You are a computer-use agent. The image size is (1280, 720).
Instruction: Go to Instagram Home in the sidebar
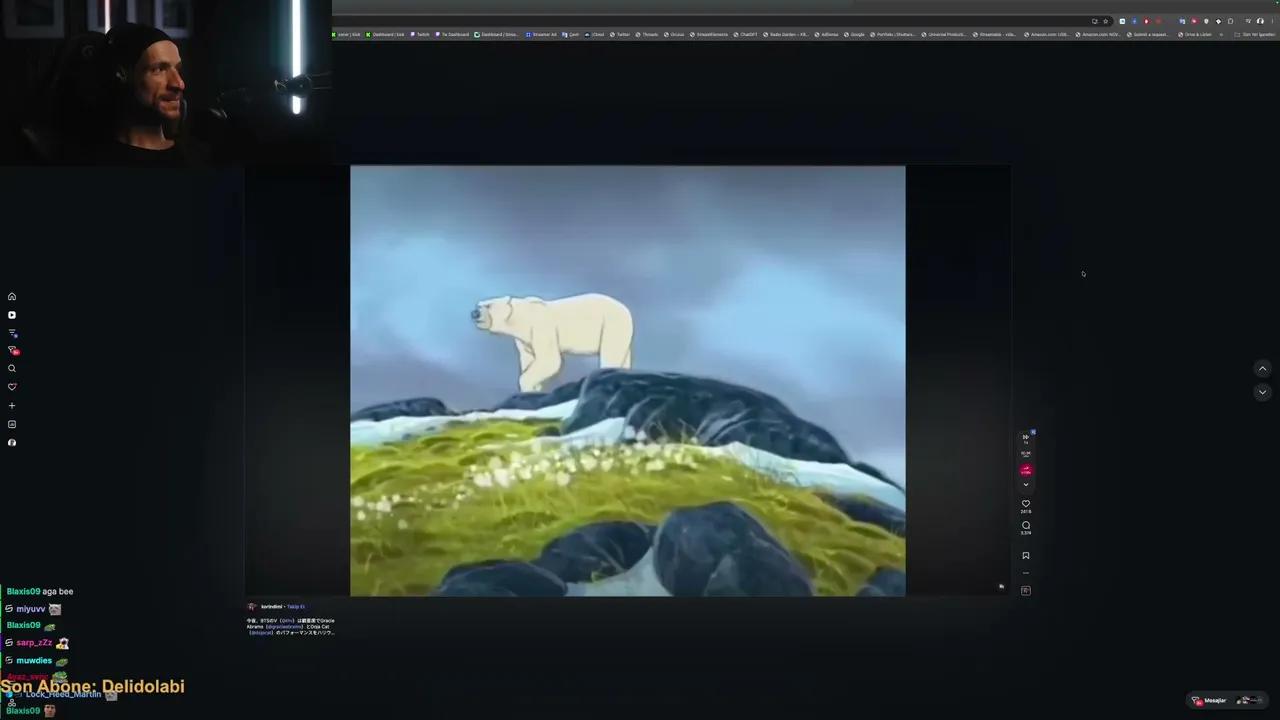click(x=12, y=296)
